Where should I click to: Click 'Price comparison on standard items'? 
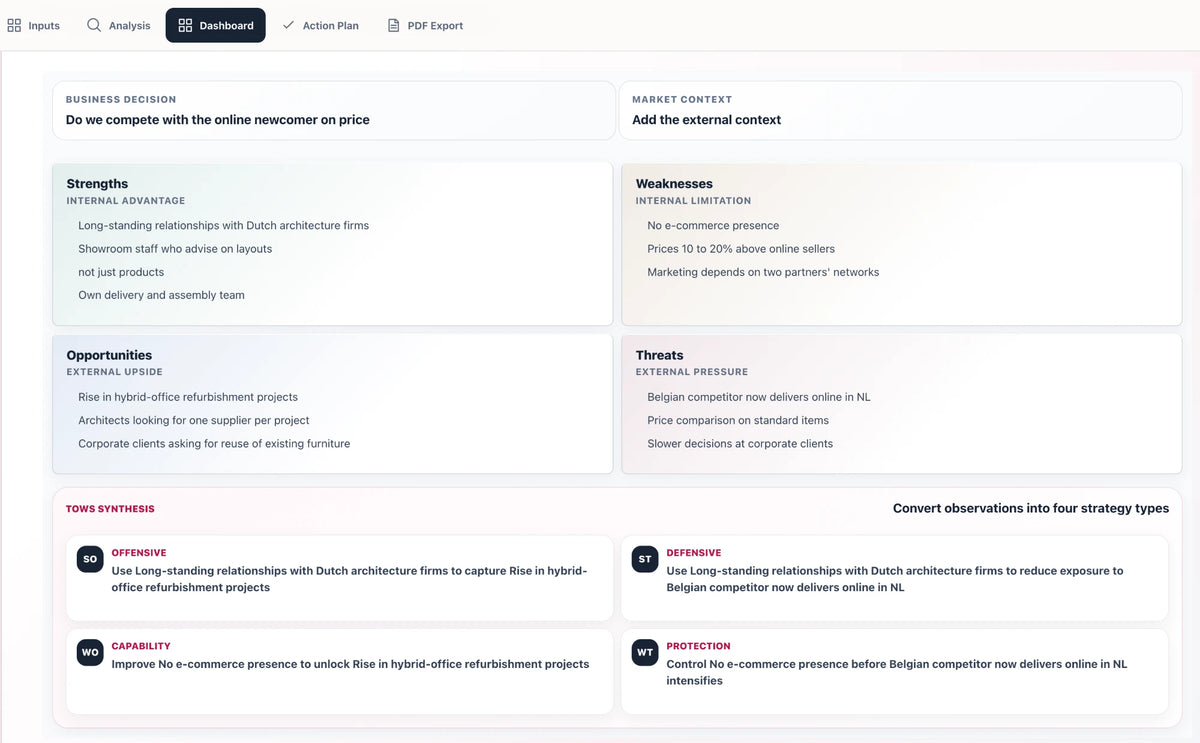738,420
